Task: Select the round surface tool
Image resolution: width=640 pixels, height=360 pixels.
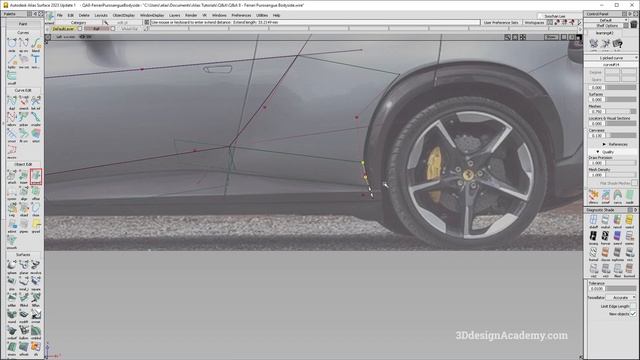Action: (12, 316)
